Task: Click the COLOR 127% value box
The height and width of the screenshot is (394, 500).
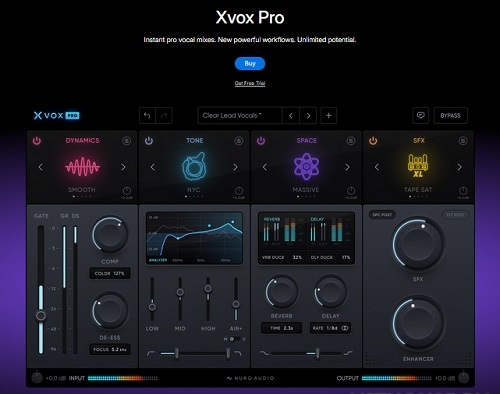Action: (x=110, y=273)
